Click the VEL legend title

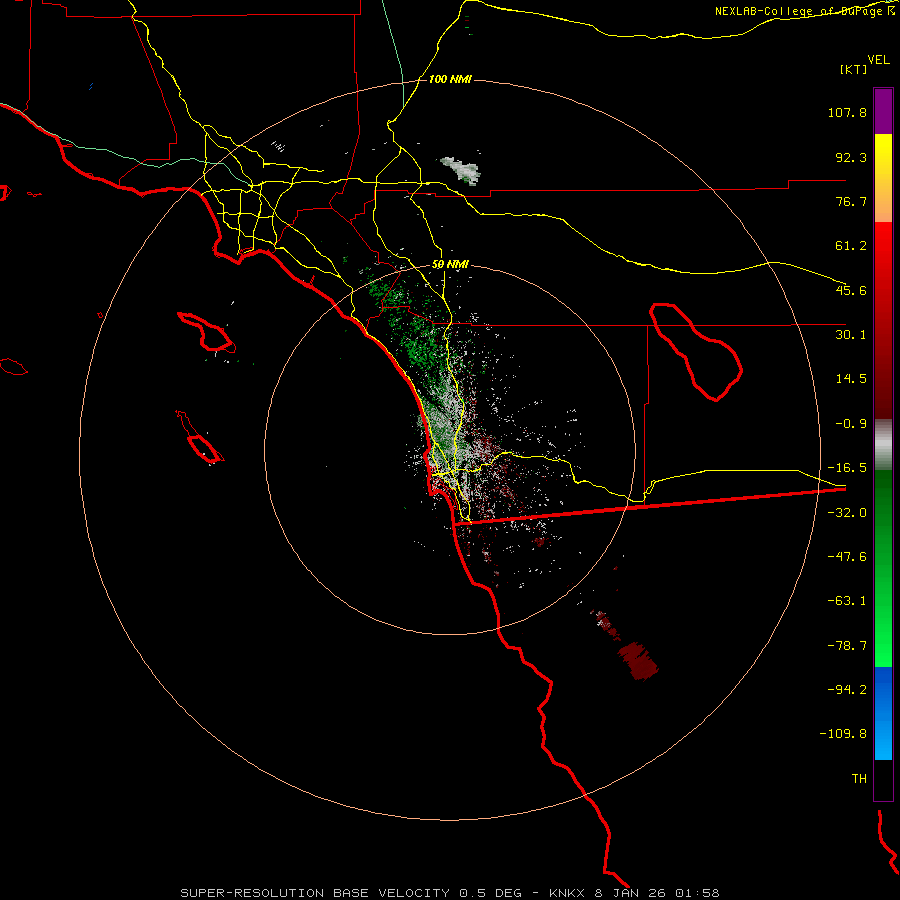(878, 60)
